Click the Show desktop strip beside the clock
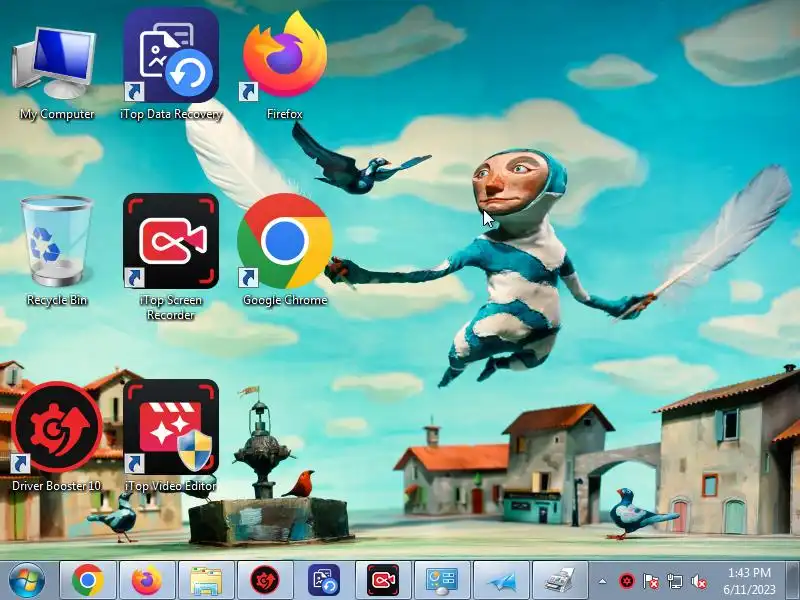 793,581
